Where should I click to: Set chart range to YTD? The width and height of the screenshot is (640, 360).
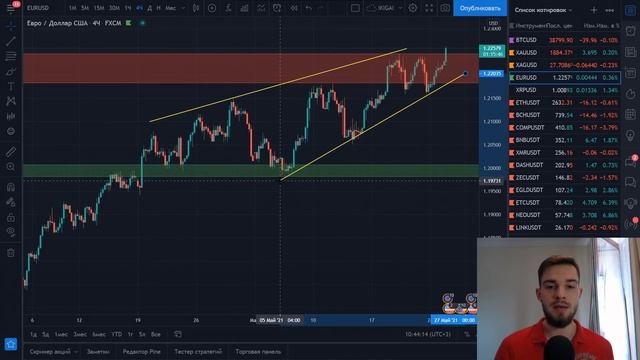[x=117, y=334]
